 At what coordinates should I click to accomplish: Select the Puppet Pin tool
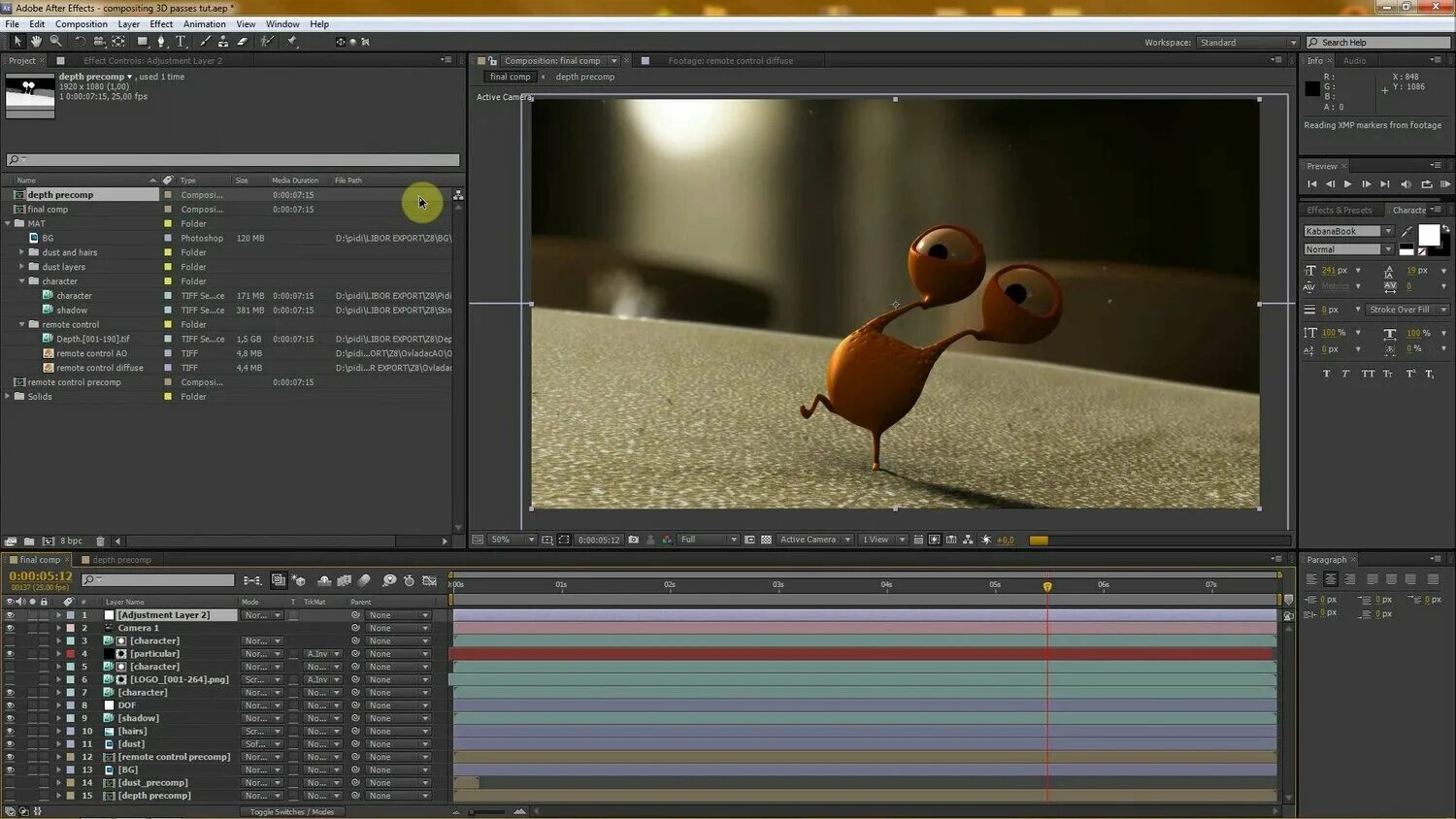pos(292,42)
